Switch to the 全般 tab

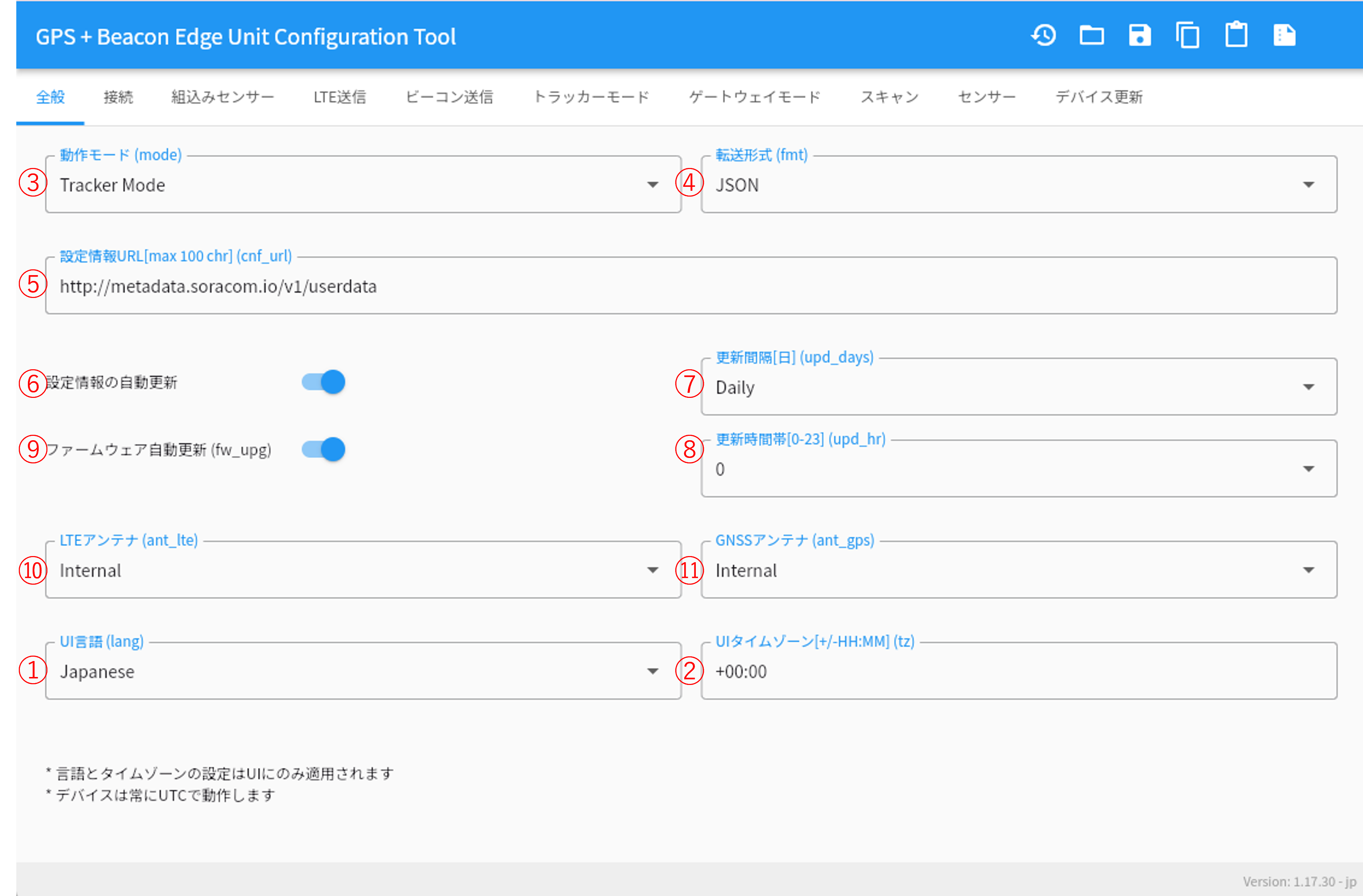[x=50, y=97]
